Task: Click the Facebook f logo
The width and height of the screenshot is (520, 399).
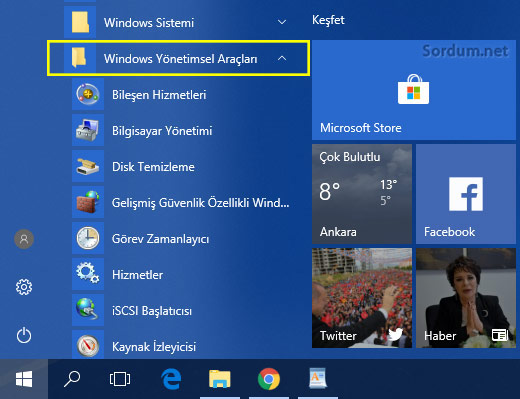Action: coord(466,194)
